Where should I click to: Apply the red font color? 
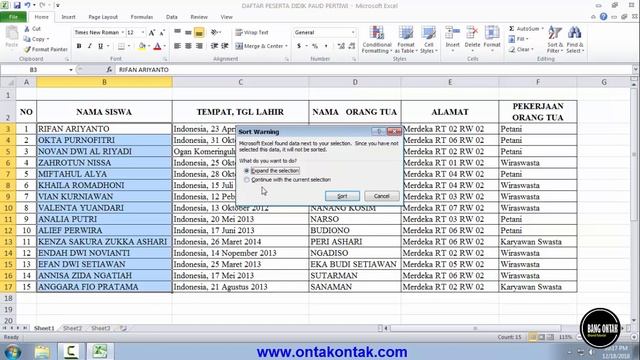(x=157, y=46)
